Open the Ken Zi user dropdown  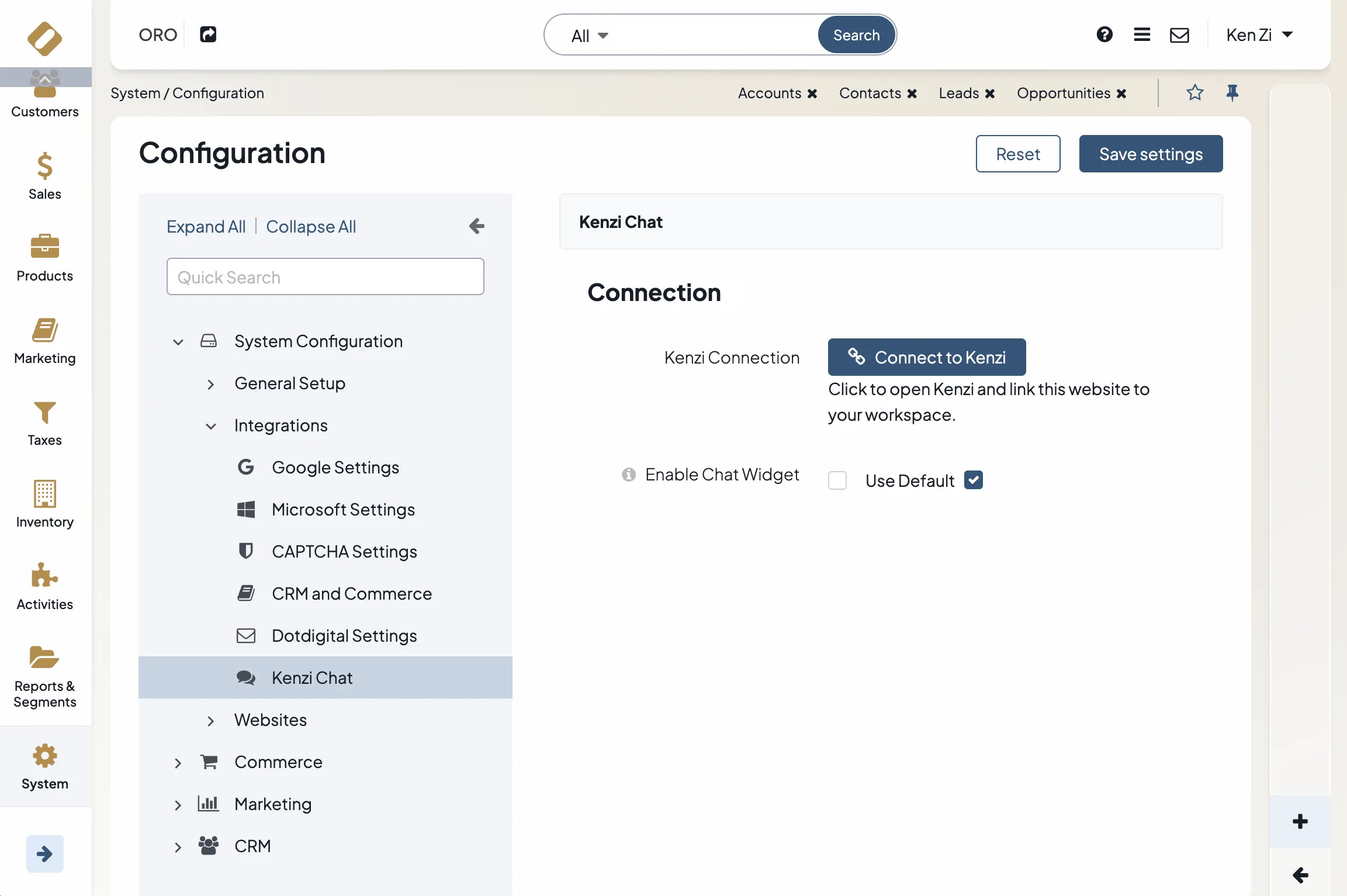[x=1259, y=35]
